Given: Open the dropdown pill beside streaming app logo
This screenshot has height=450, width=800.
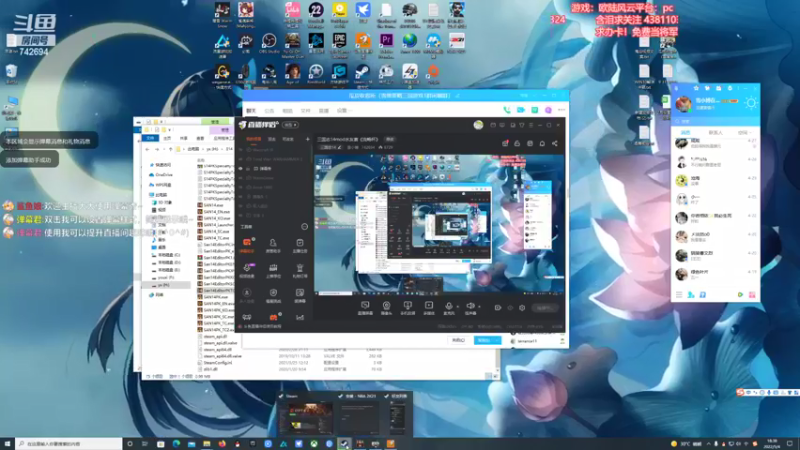Looking at the screenshot, I should click(x=290, y=125).
